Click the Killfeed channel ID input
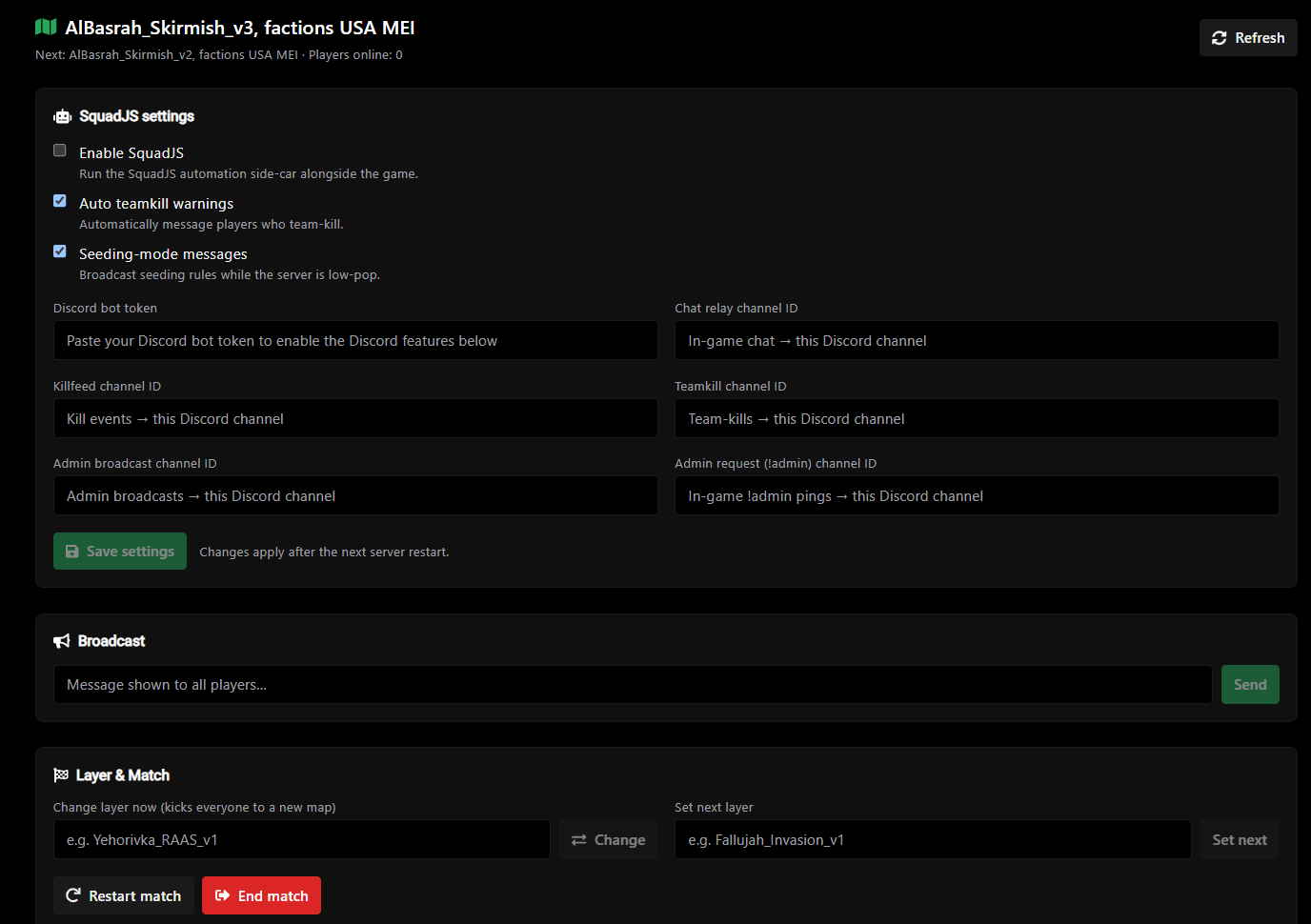 (355, 418)
